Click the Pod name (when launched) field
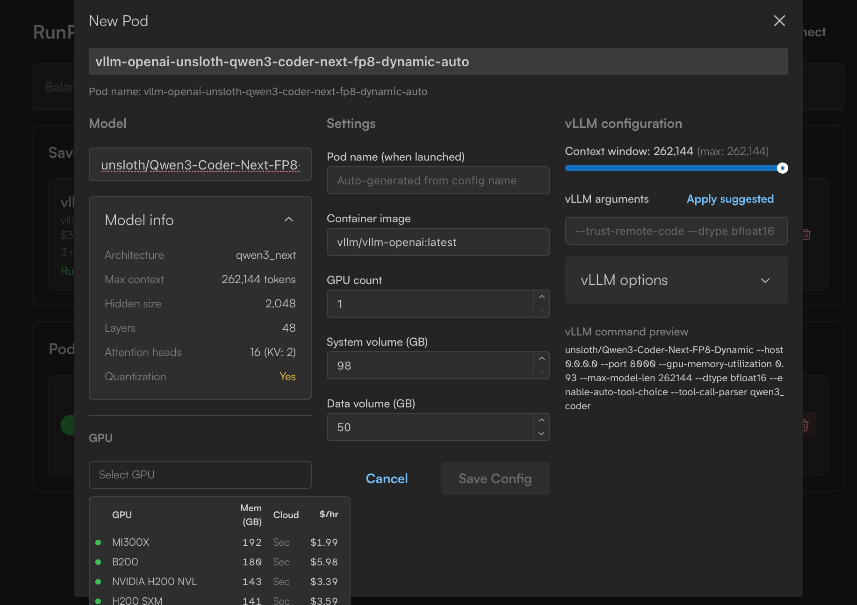This screenshot has height=605, width=857. point(438,180)
